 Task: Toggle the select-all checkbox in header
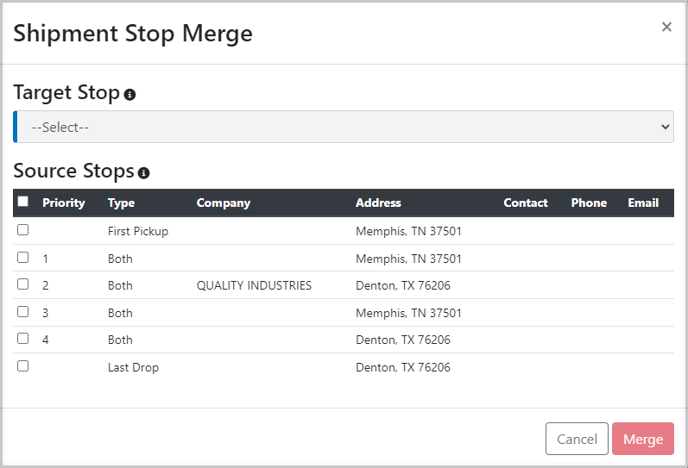pyautogui.click(x=23, y=201)
